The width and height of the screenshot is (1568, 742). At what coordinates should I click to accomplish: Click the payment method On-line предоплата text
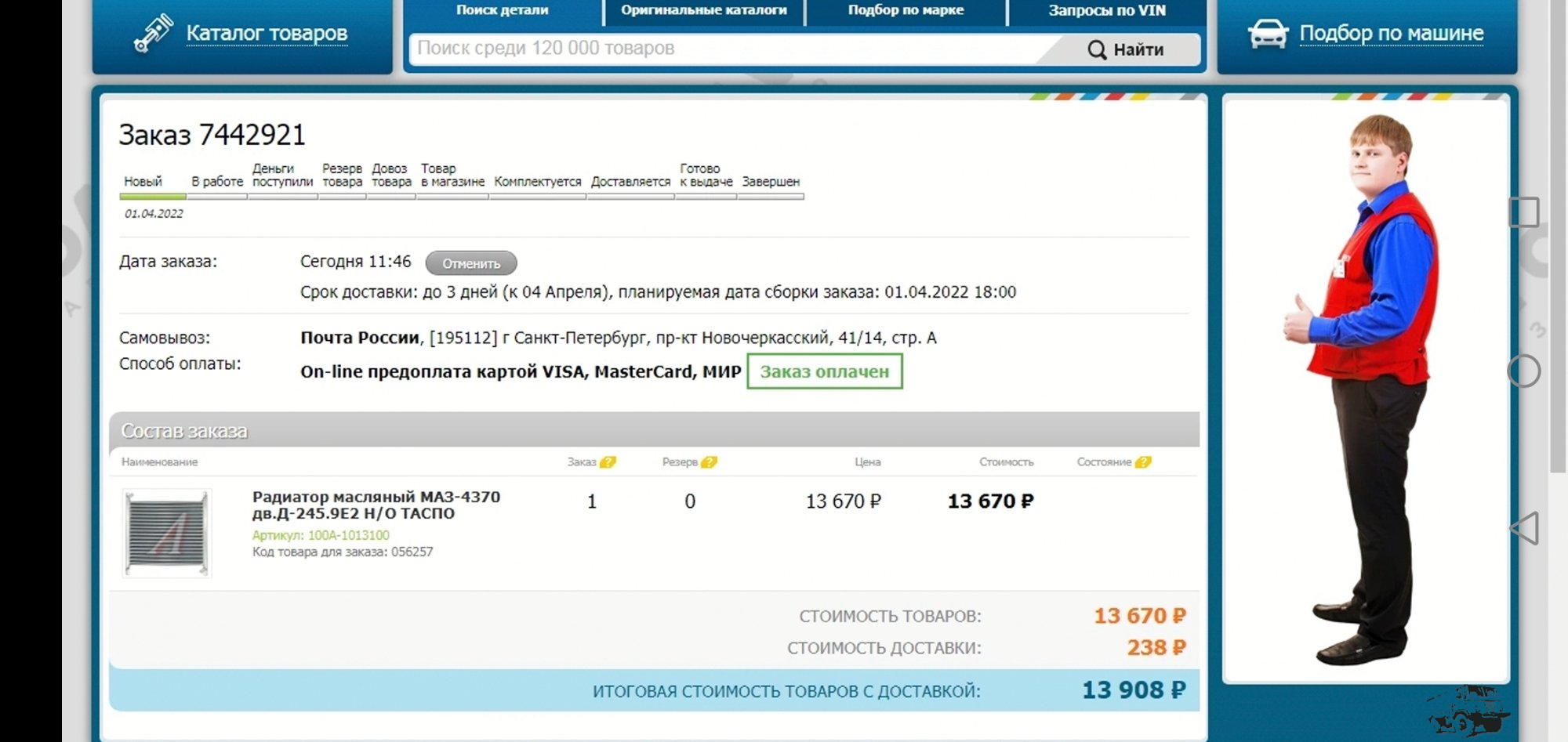click(x=521, y=371)
